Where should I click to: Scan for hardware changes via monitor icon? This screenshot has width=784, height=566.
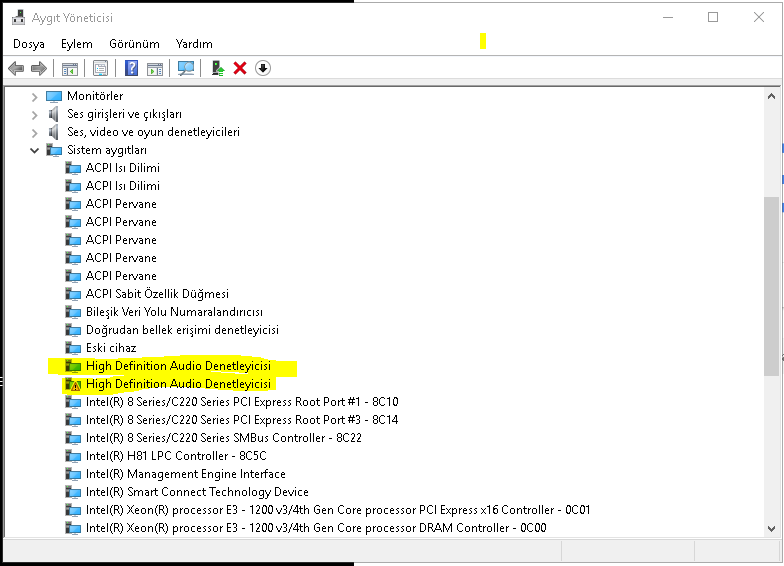pyautogui.click(x=186, y=68)
